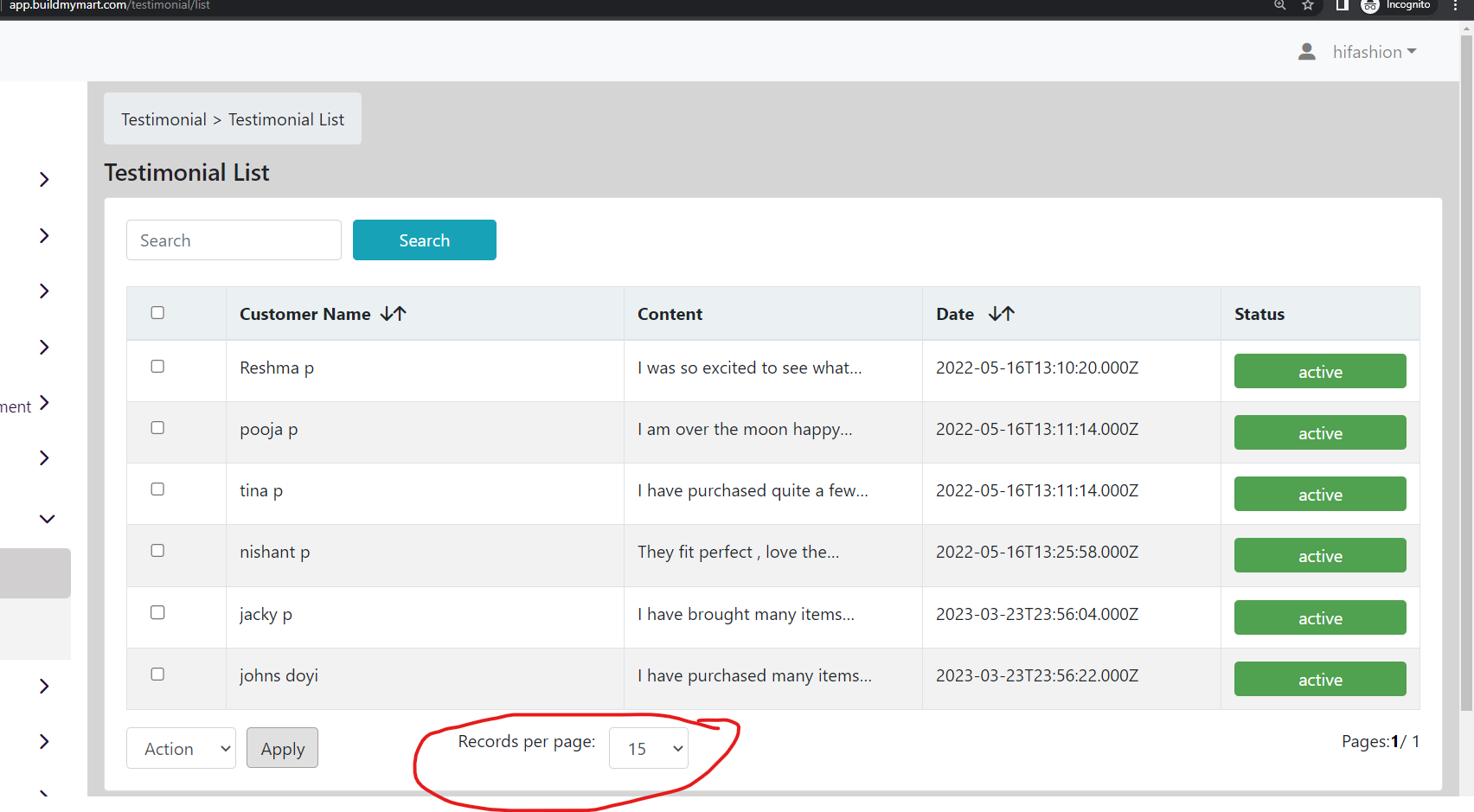
Task: Click 'I am over the moon happy...' content
Action: click(x=745, y=429)
